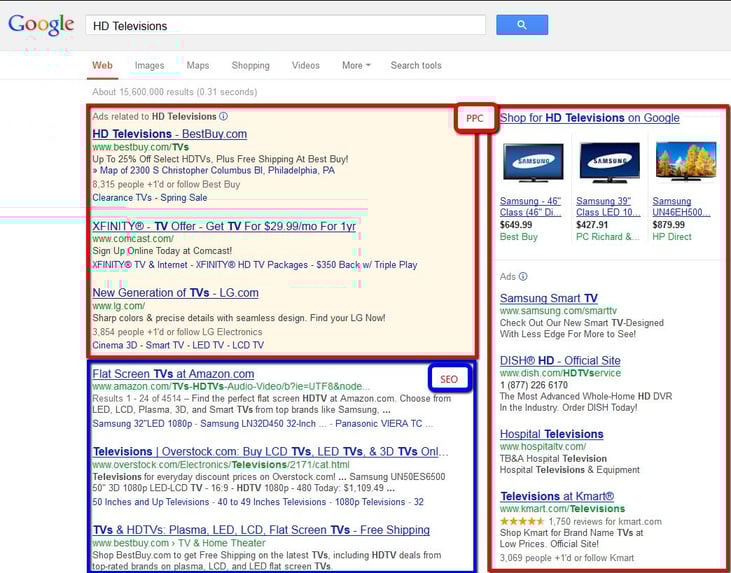This screenshot has height=573, width=731.
Task: Open the Spring Sale sitelink
Action: (184, 198)
